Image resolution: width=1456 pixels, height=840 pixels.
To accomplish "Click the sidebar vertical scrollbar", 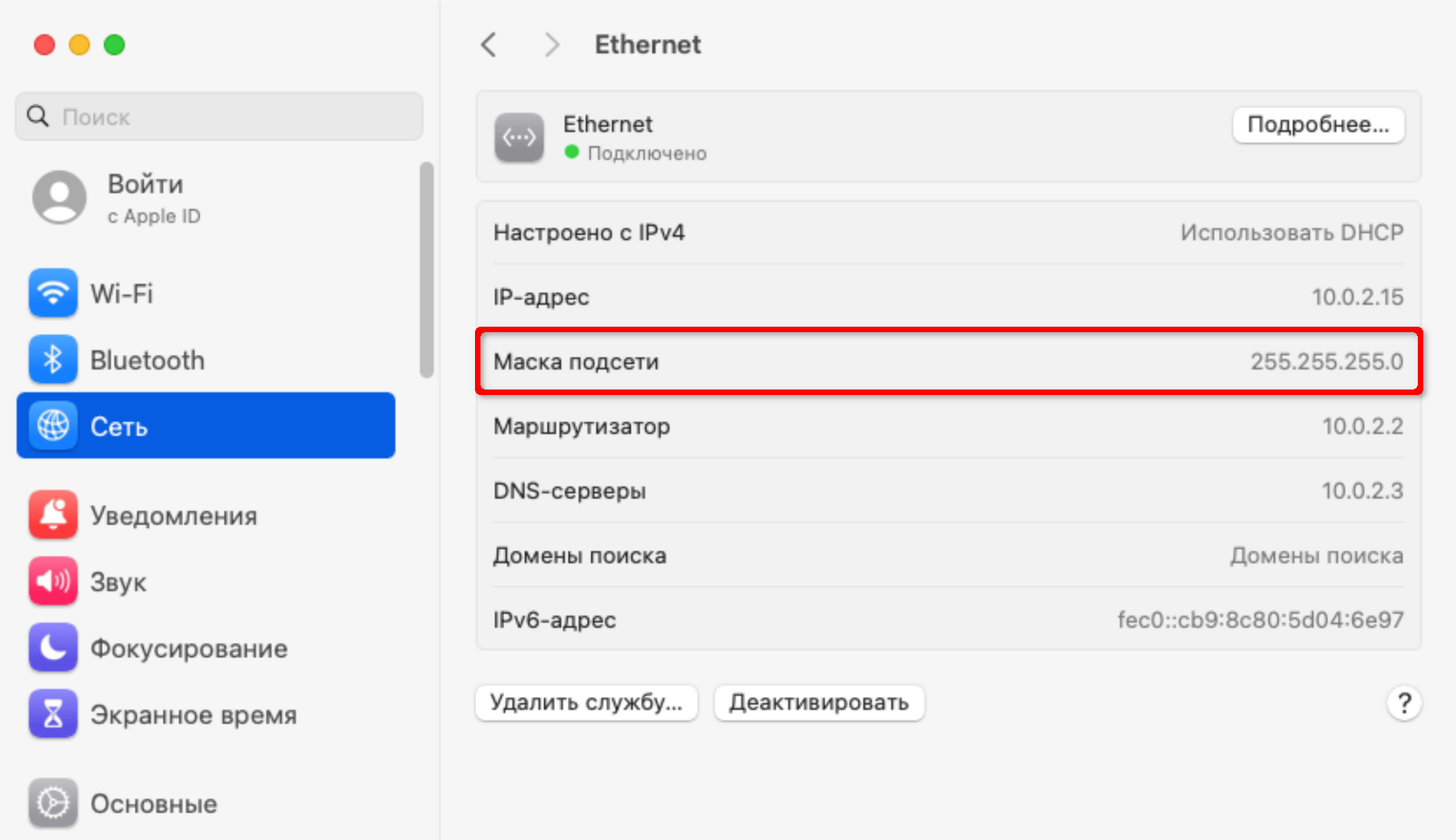I will tap(426, 269).
